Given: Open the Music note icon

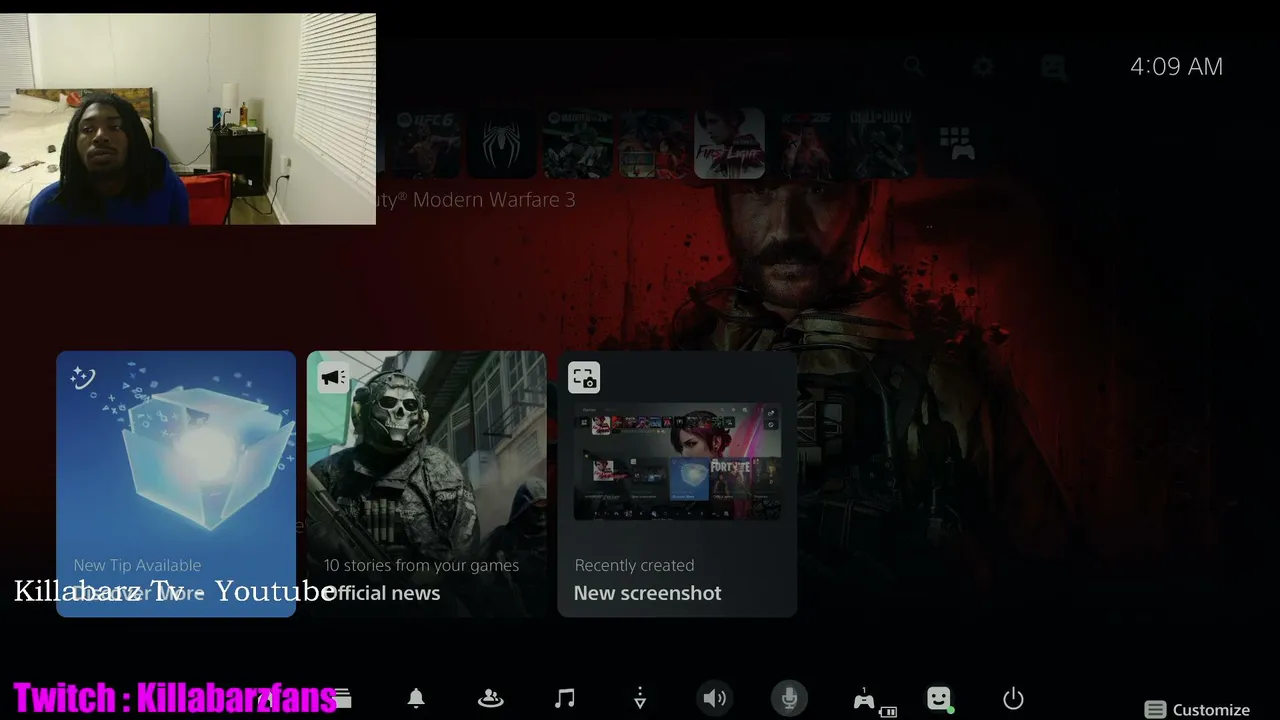Looking at the screenshot, I should pyautogui.click(x=565, y=698).
